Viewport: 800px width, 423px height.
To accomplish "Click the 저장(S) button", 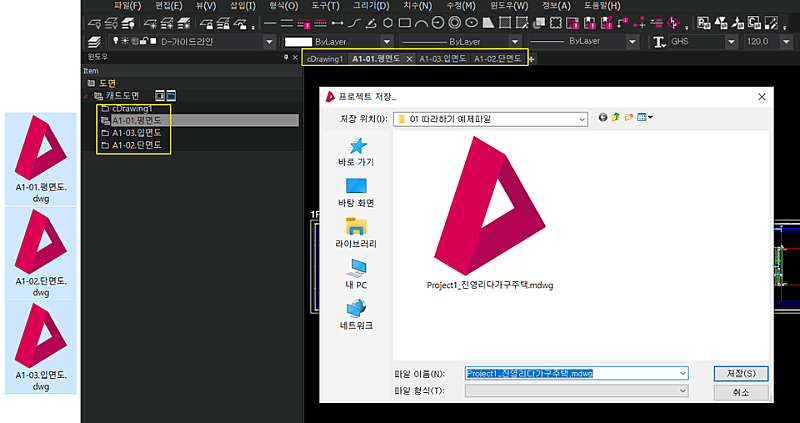I will [741, 374].
